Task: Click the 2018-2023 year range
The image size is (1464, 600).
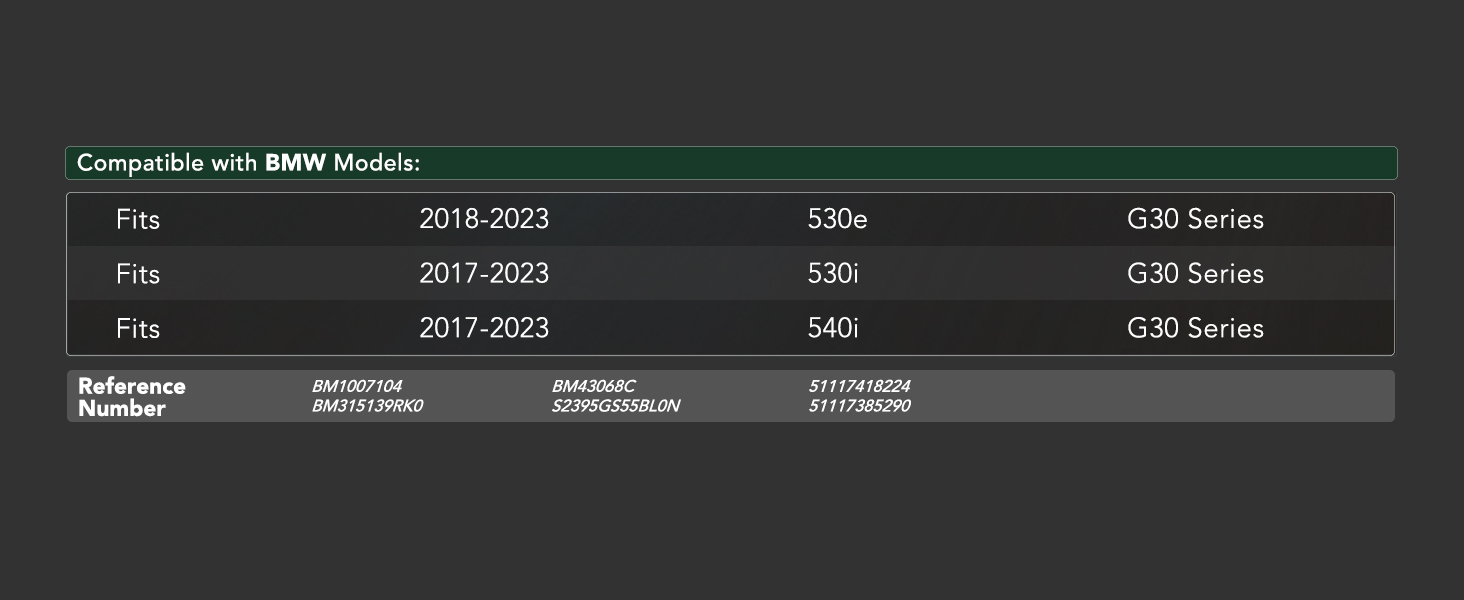Action: [484, 219]
